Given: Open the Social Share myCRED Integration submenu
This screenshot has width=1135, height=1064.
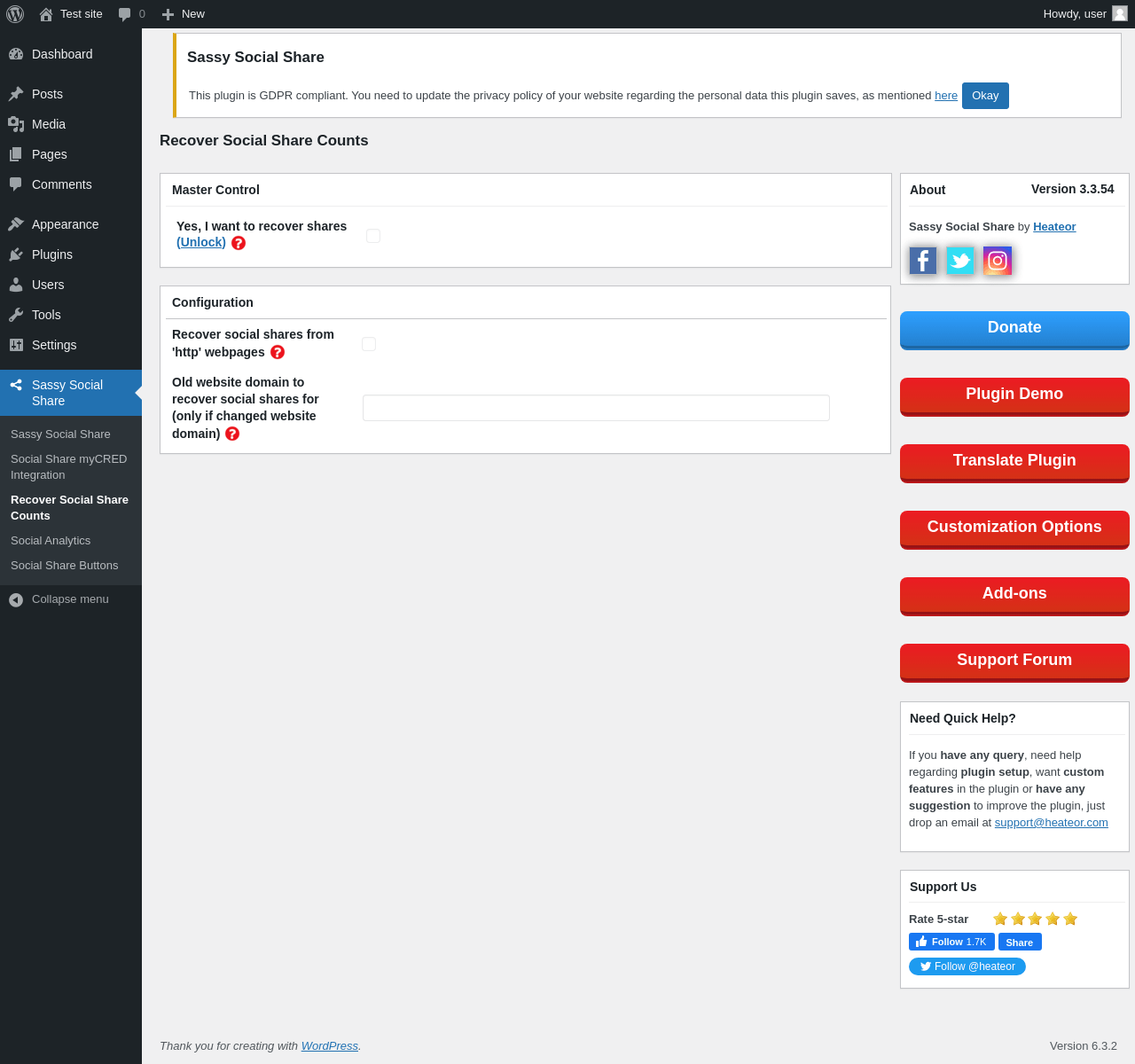Looking at the screenshot, I should [x=71, y=467].
